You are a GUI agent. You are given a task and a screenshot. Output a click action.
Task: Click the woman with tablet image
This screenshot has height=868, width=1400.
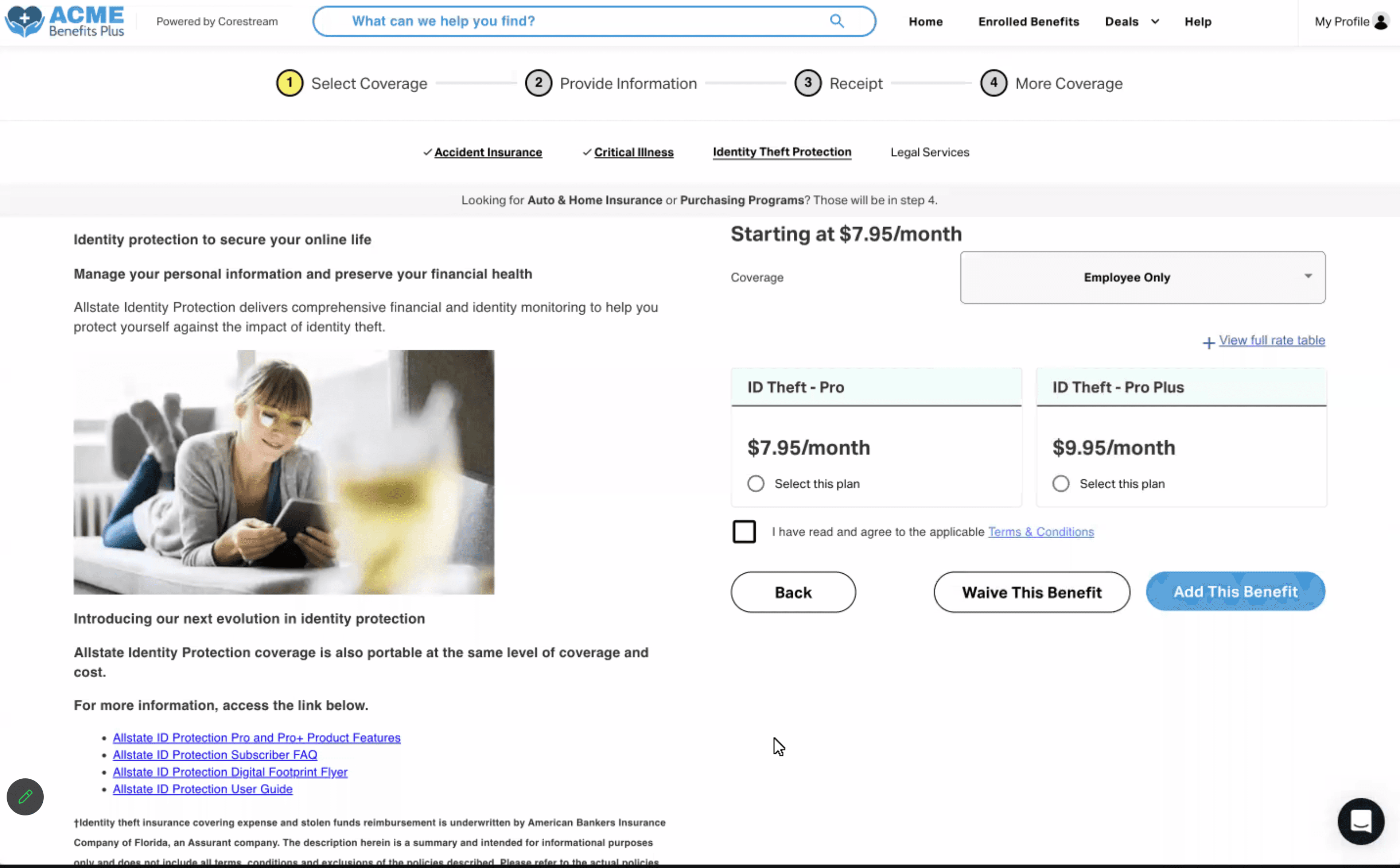[283, 472]
